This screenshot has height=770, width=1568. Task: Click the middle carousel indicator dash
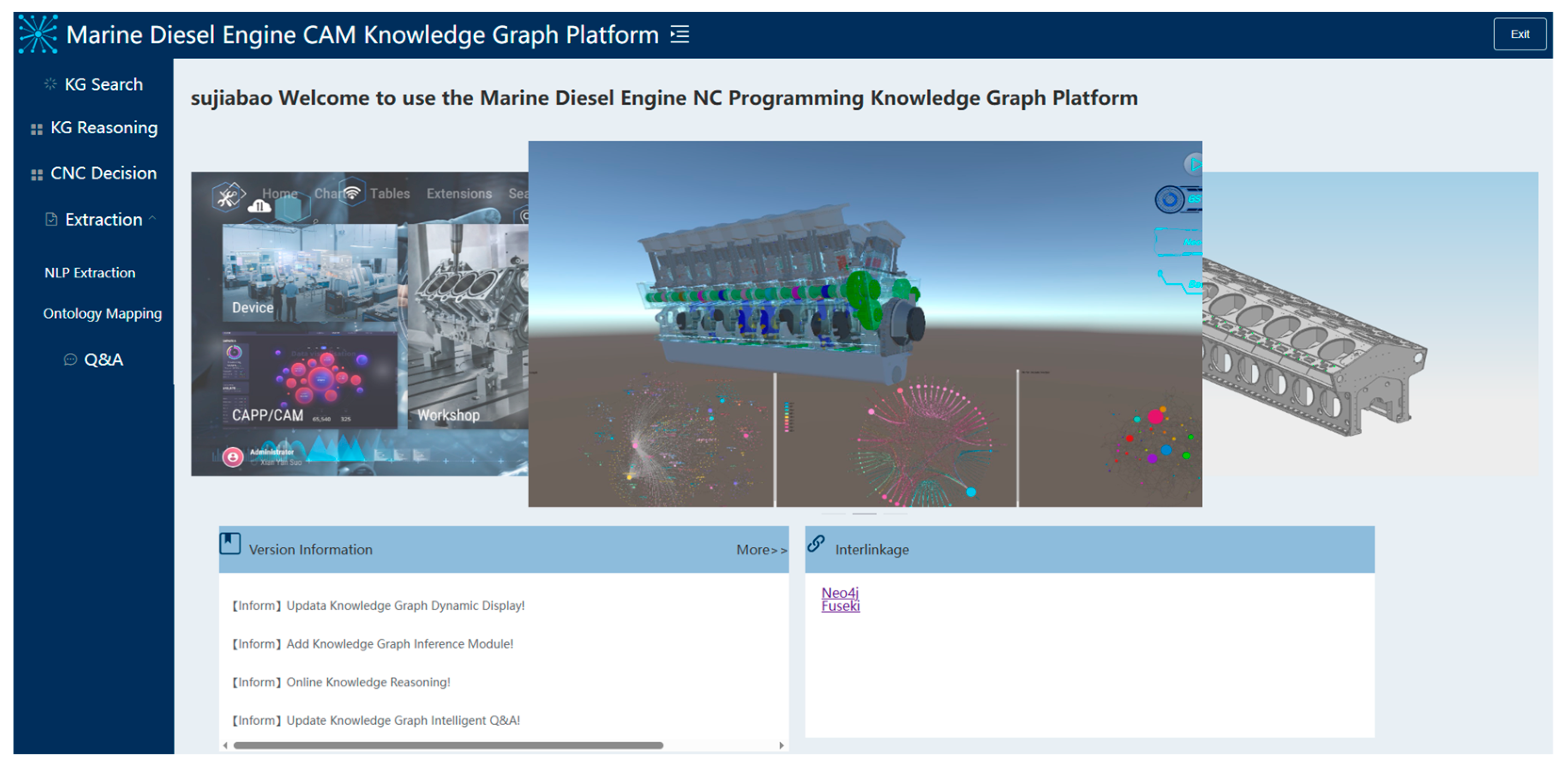[865, 514]
